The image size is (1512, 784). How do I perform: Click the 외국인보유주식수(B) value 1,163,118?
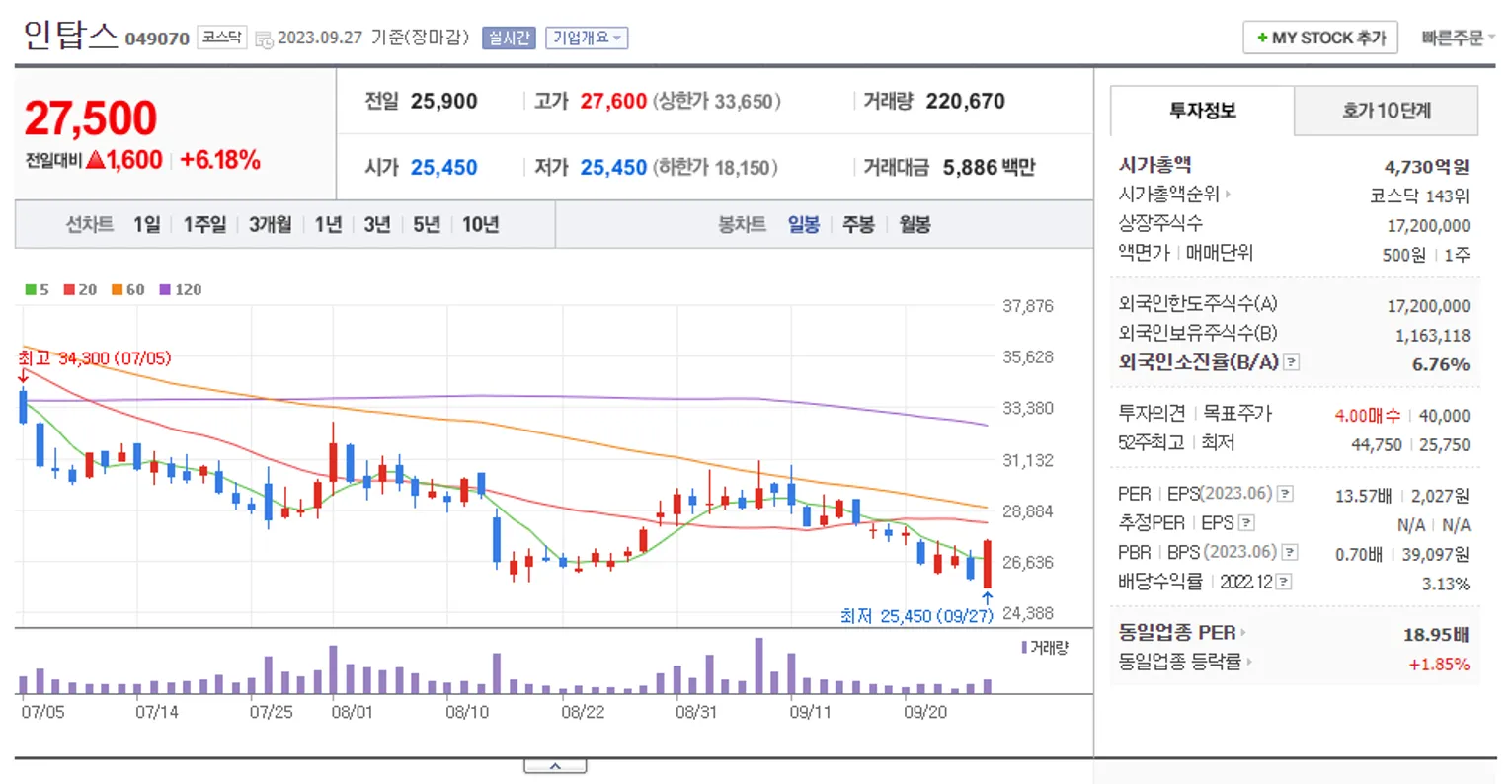(x=1432, y=336)
